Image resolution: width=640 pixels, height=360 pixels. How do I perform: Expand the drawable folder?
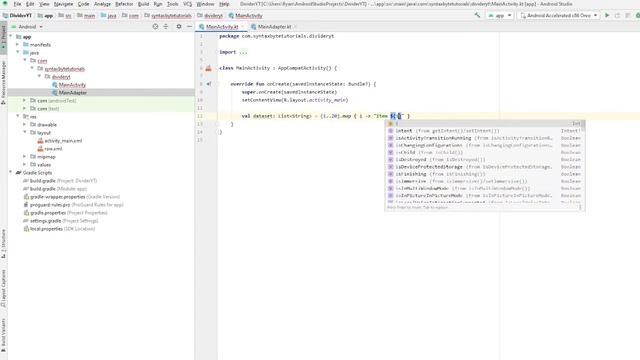[x=25, y=124]
